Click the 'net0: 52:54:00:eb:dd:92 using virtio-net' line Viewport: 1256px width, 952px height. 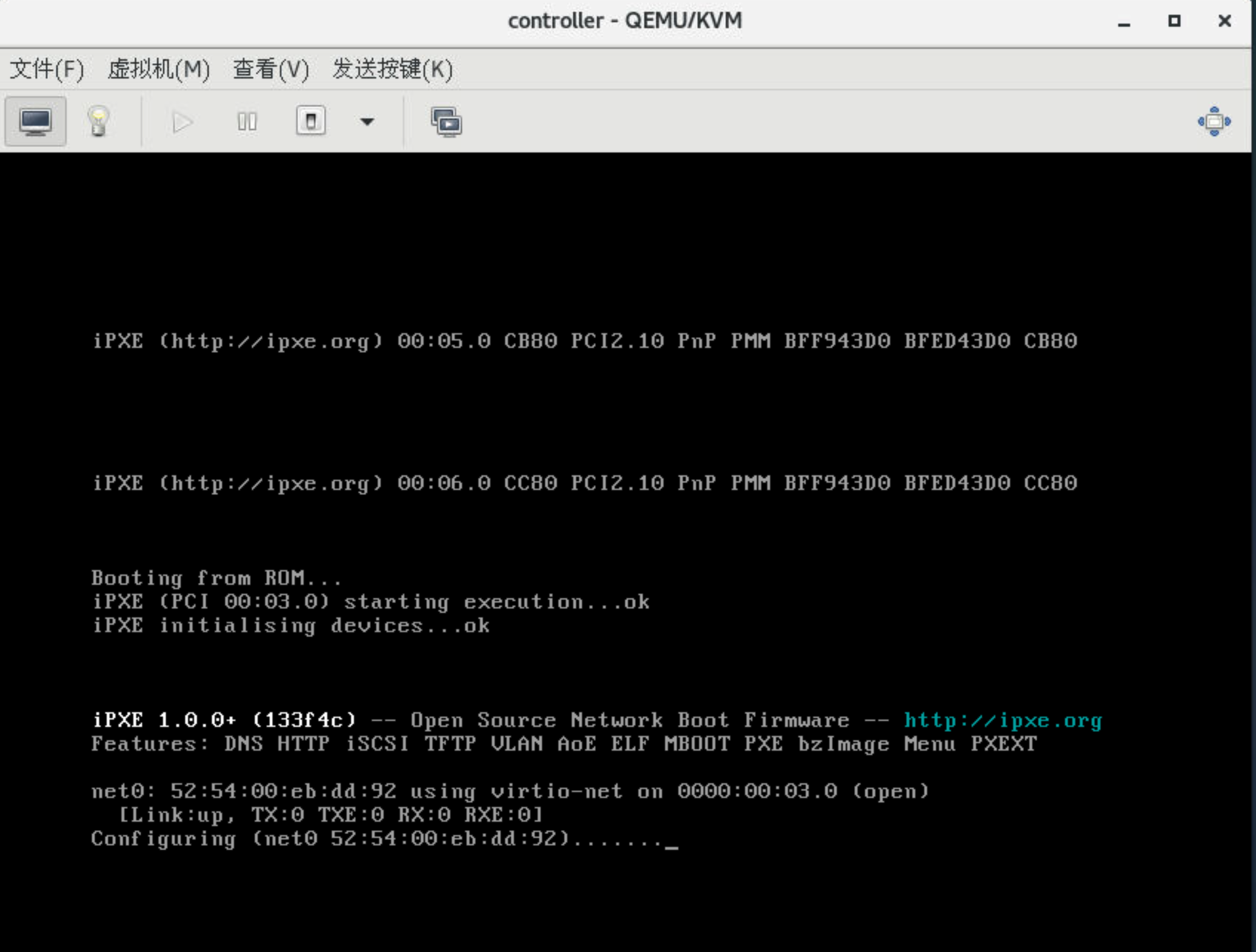(510, 791)
